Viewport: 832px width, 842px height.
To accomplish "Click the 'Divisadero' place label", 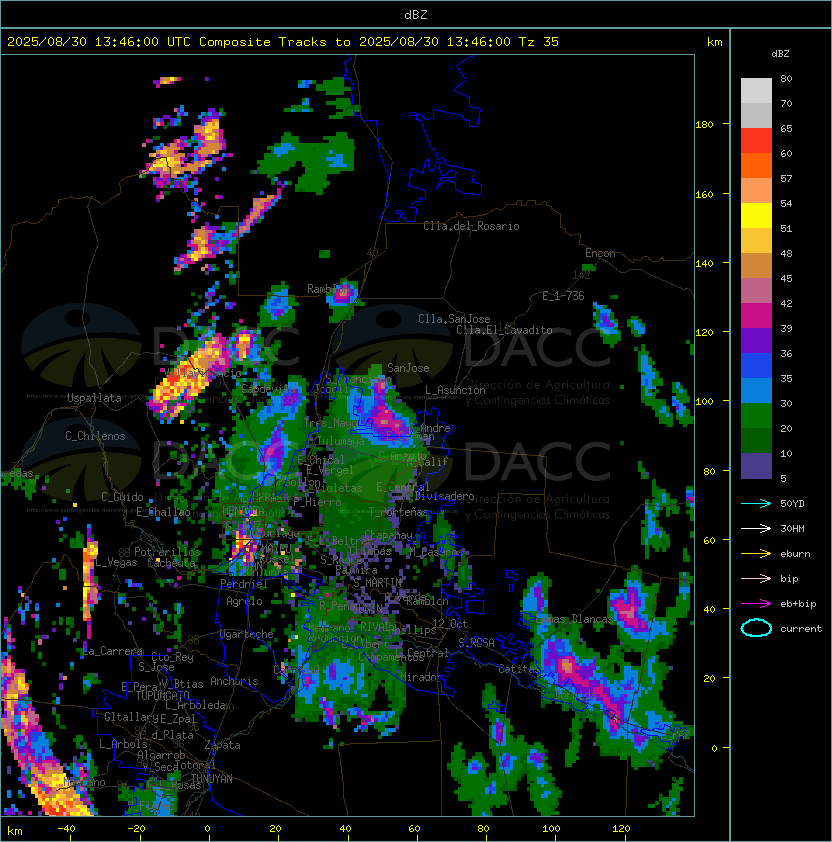I will coord(444,496).
